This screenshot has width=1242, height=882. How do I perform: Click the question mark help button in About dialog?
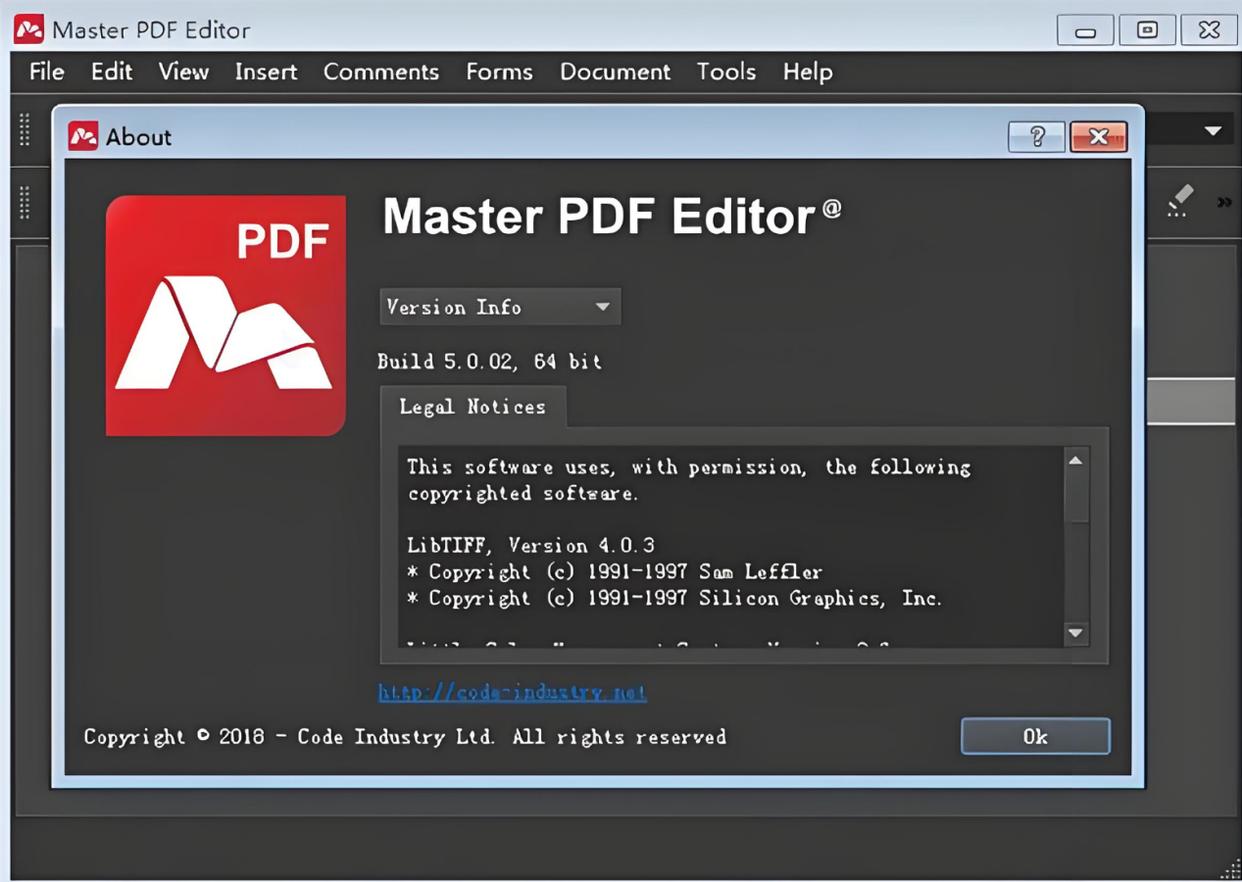click(1036, 137)
